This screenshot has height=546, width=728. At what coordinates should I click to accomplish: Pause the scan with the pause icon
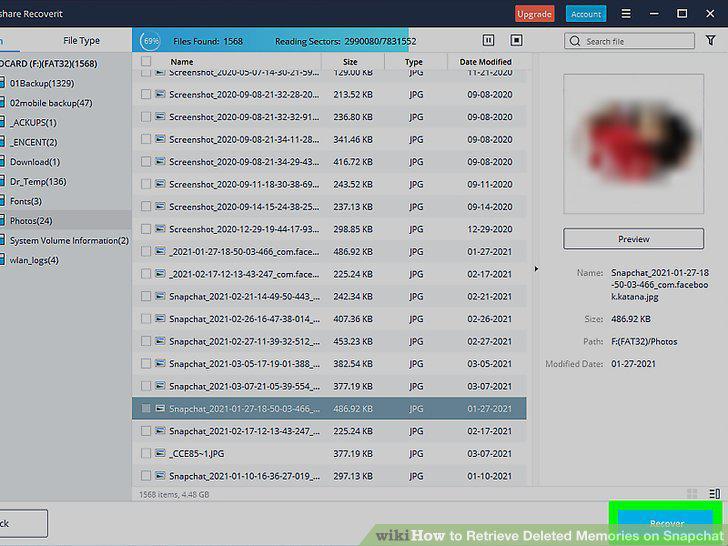click(x=488, y=40)
